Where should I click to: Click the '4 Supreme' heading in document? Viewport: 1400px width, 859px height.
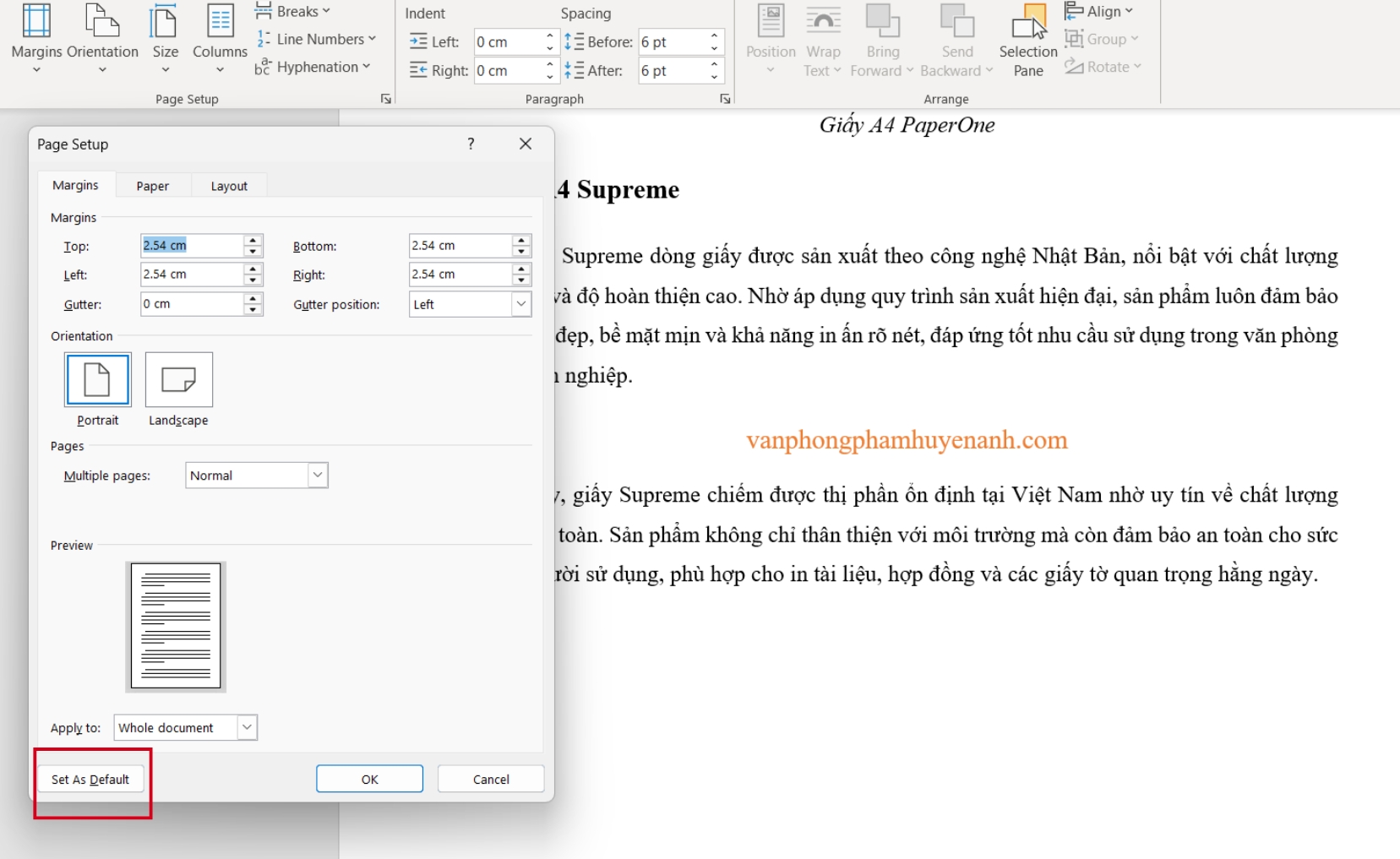pyautogui.click(x=618, y=189)
